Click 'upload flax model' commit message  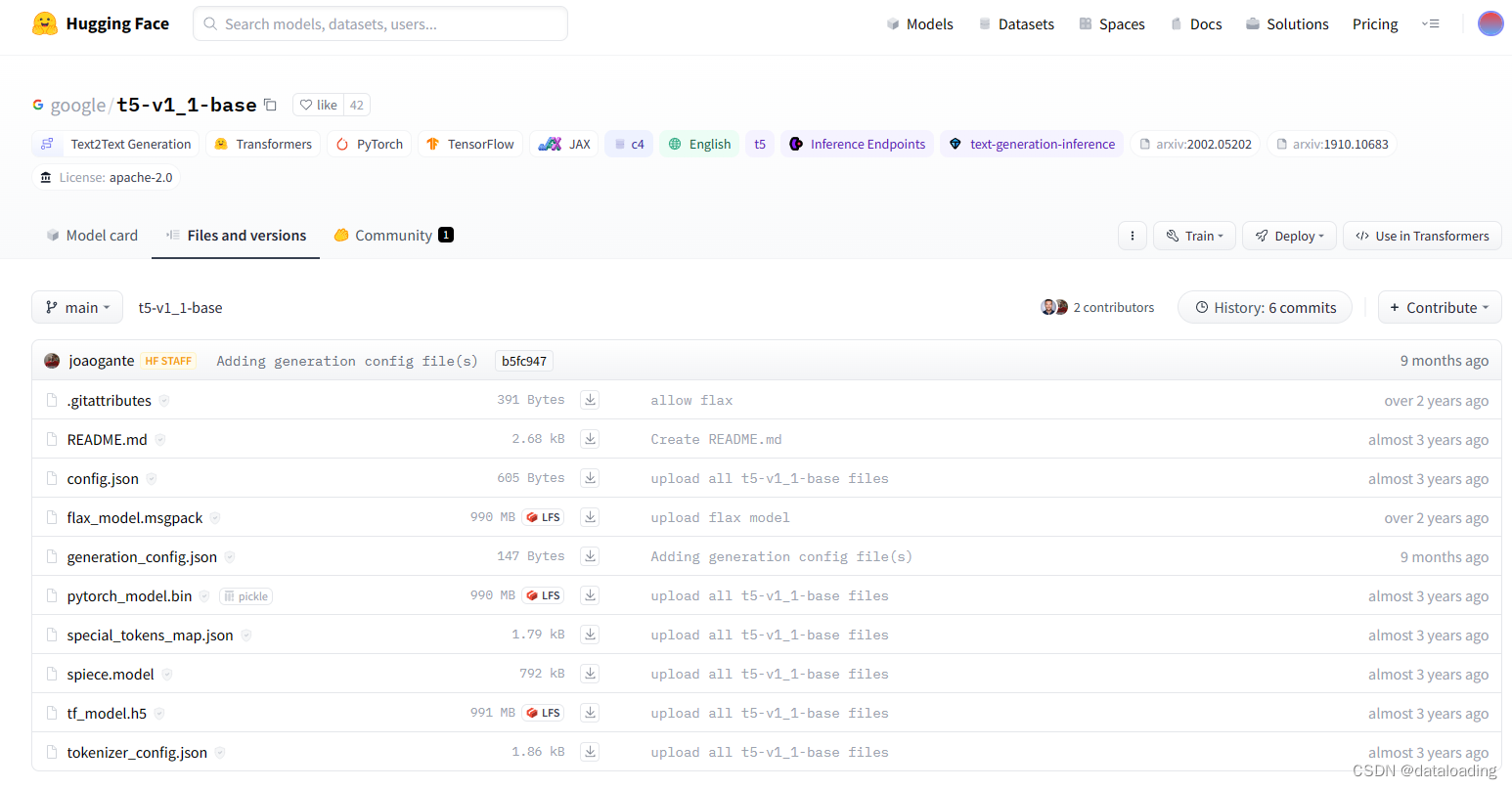coord(720,517)
